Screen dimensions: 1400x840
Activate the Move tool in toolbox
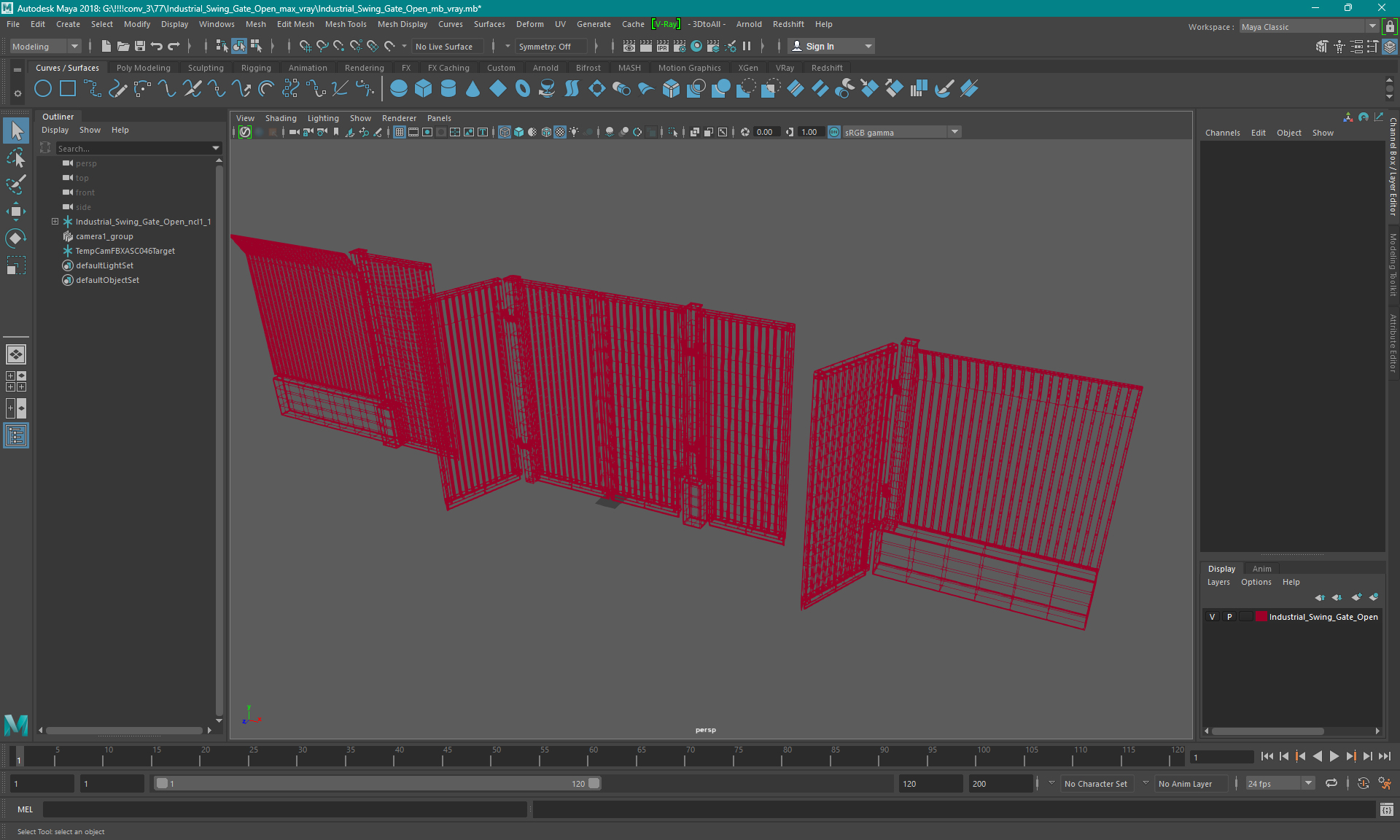pyautogui.click(x=16, y=211)
